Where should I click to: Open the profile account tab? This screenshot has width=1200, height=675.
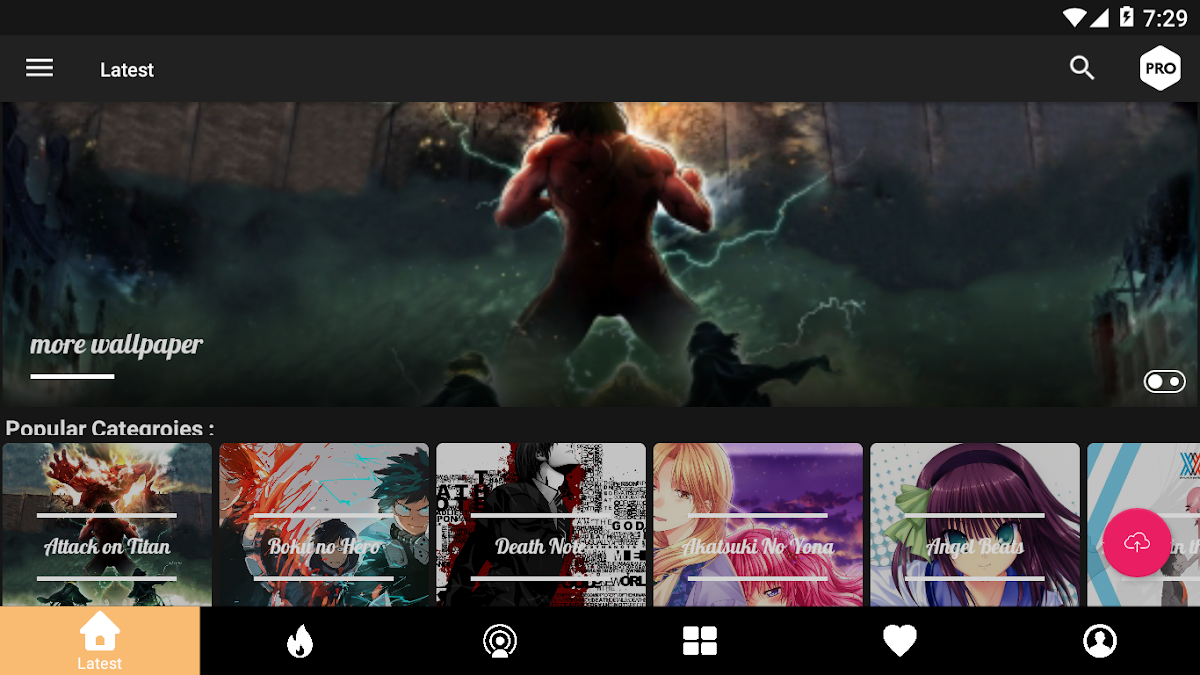click(1100, 641)
